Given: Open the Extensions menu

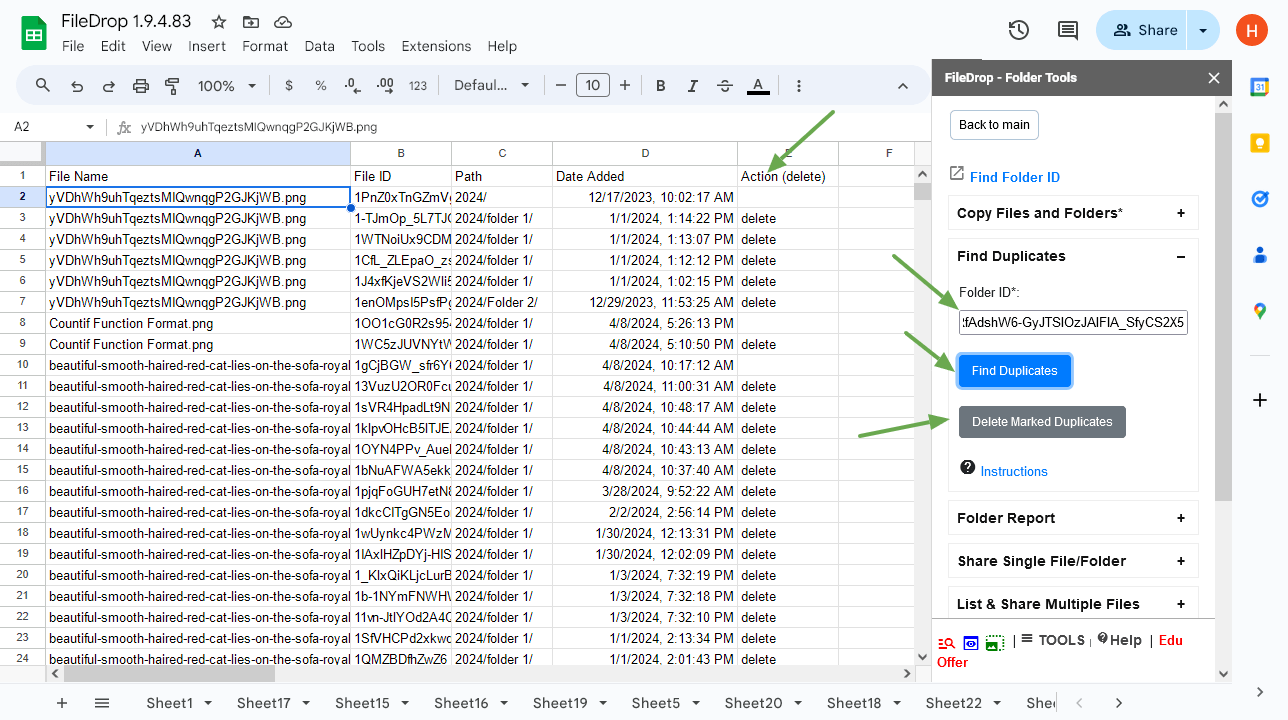Looking at the screenshot, I should coord(436,46).
